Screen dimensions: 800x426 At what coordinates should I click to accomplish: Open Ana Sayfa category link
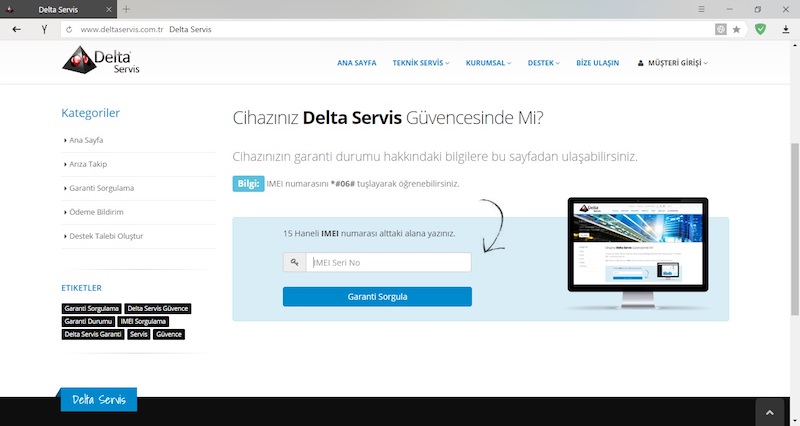[x=86, y=140]
